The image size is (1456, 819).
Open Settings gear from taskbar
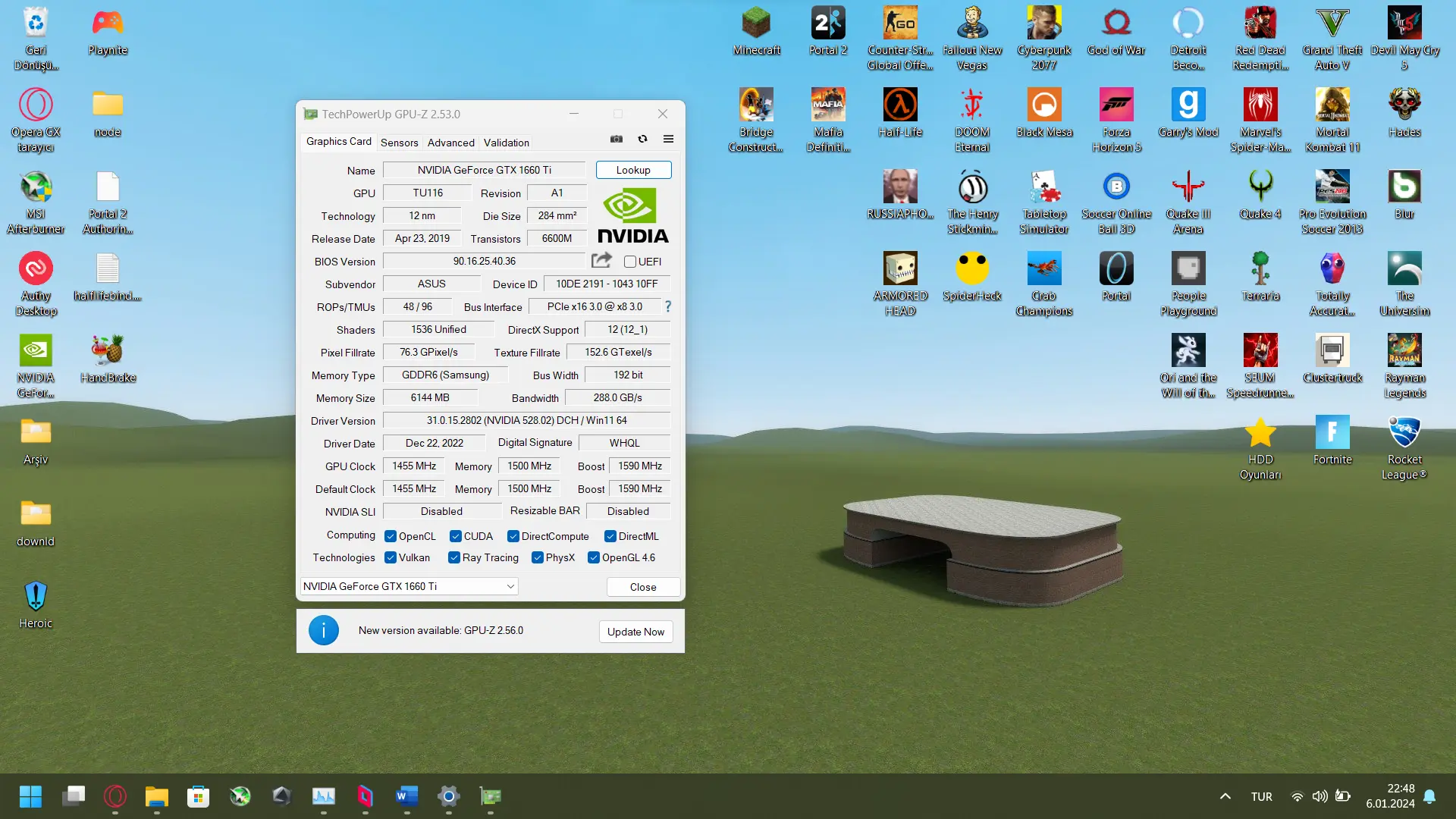tap(449, 796)
